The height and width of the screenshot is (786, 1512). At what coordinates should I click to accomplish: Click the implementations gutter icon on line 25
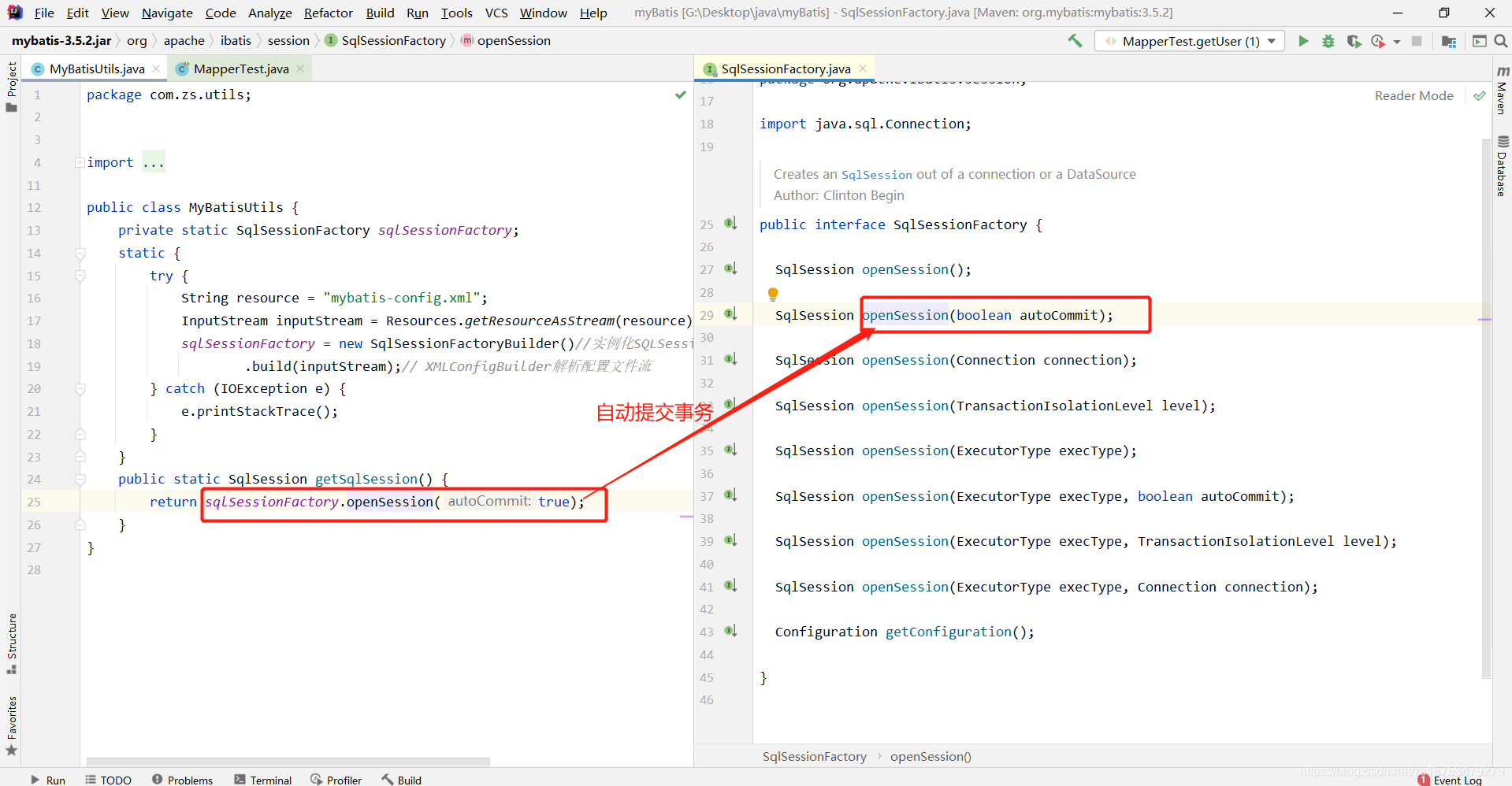coord(730,224)
